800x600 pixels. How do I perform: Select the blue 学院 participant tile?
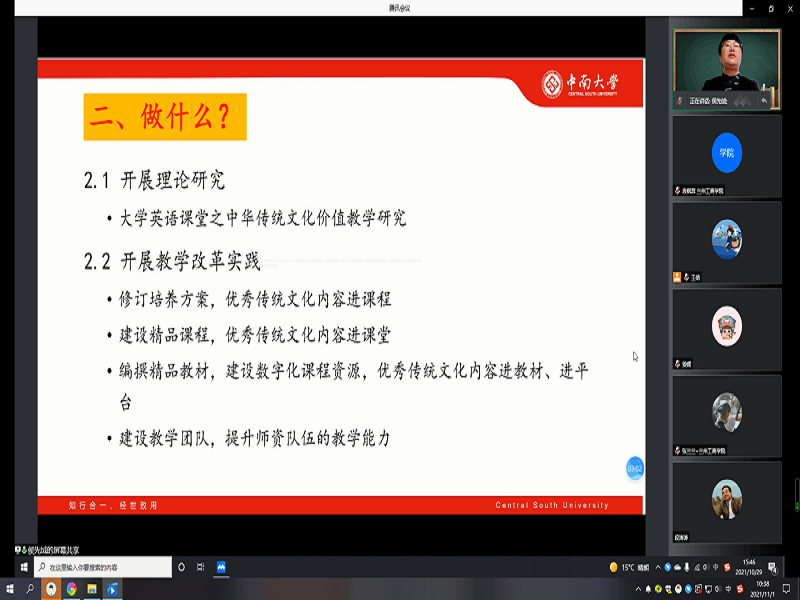click(x=727, y=154)
